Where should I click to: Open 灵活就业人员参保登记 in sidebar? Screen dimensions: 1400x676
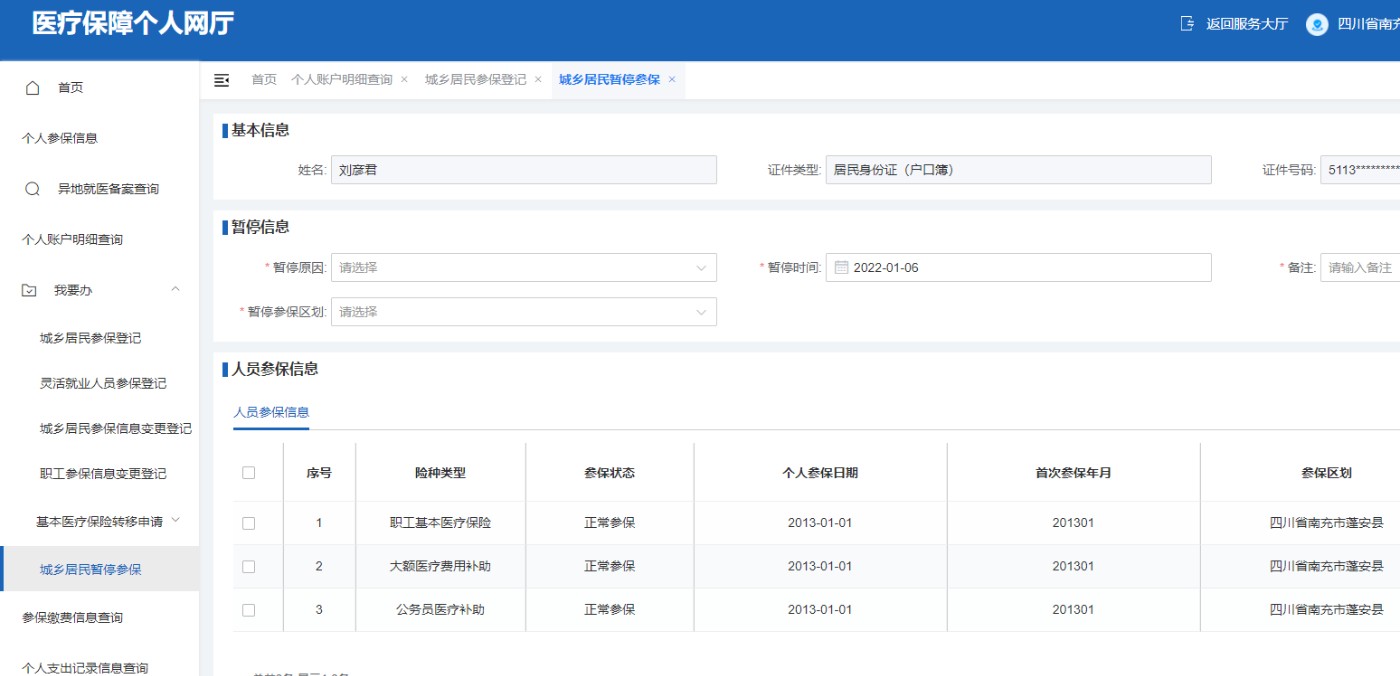point(103,384)
